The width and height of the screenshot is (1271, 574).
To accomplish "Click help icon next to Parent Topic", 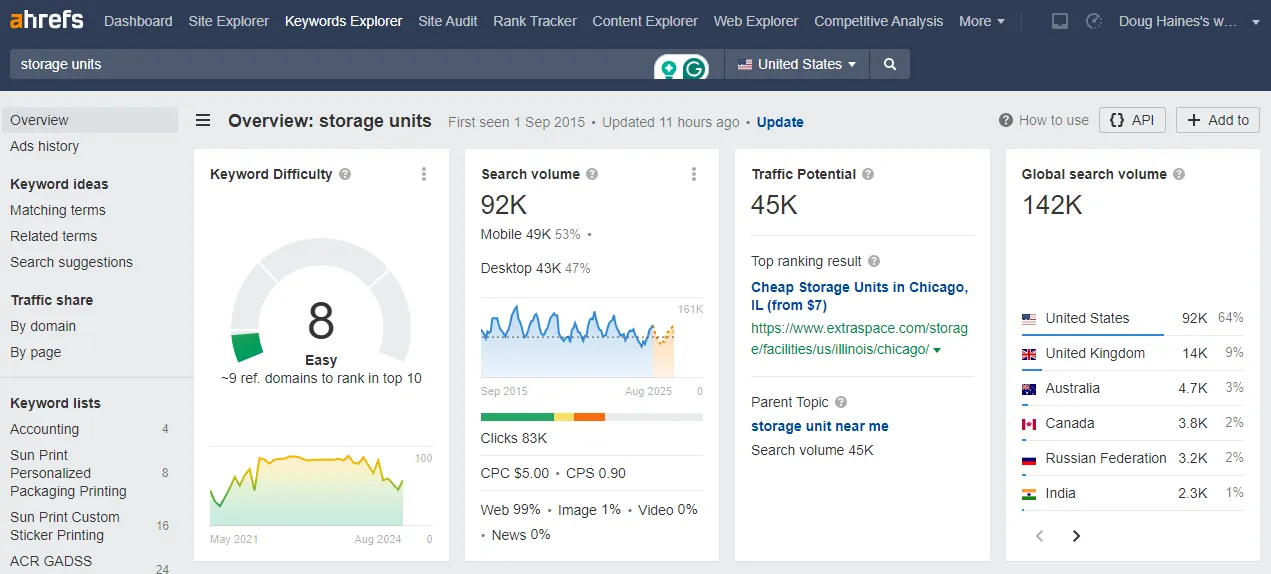I will click(x=841, y=402).
